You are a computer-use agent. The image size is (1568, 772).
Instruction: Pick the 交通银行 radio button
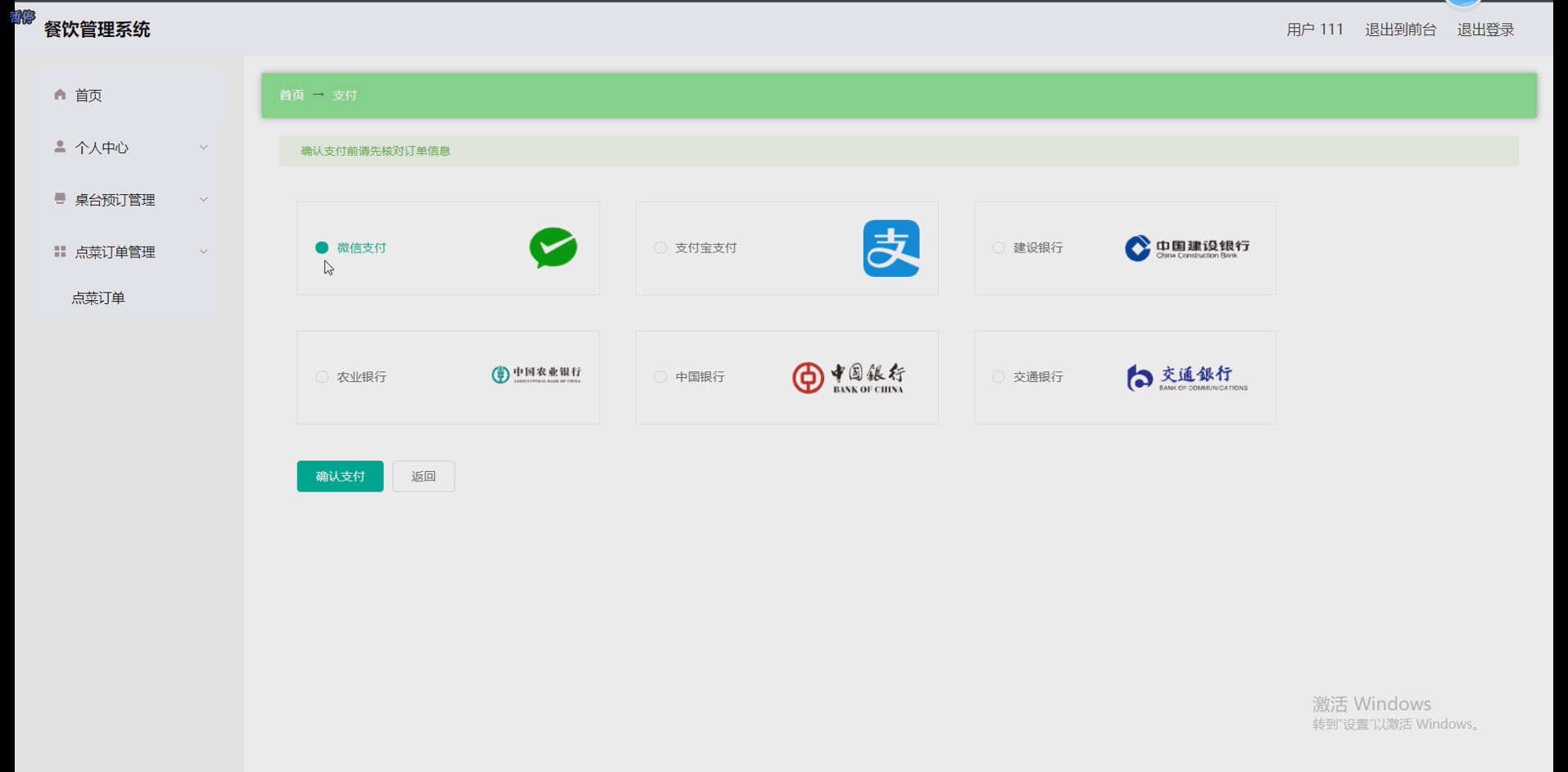click(999, 377)
